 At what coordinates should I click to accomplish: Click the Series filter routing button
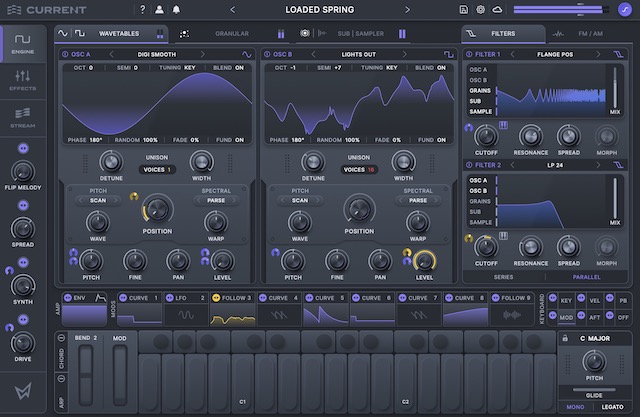pyautogui.click(x=503, y=276)
